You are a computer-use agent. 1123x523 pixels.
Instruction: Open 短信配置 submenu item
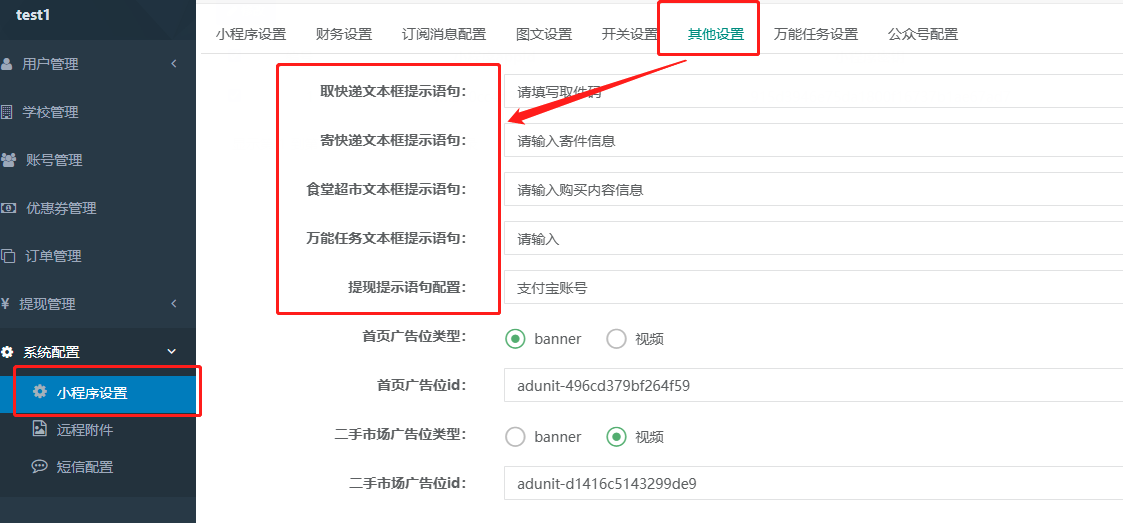[85, 467]
